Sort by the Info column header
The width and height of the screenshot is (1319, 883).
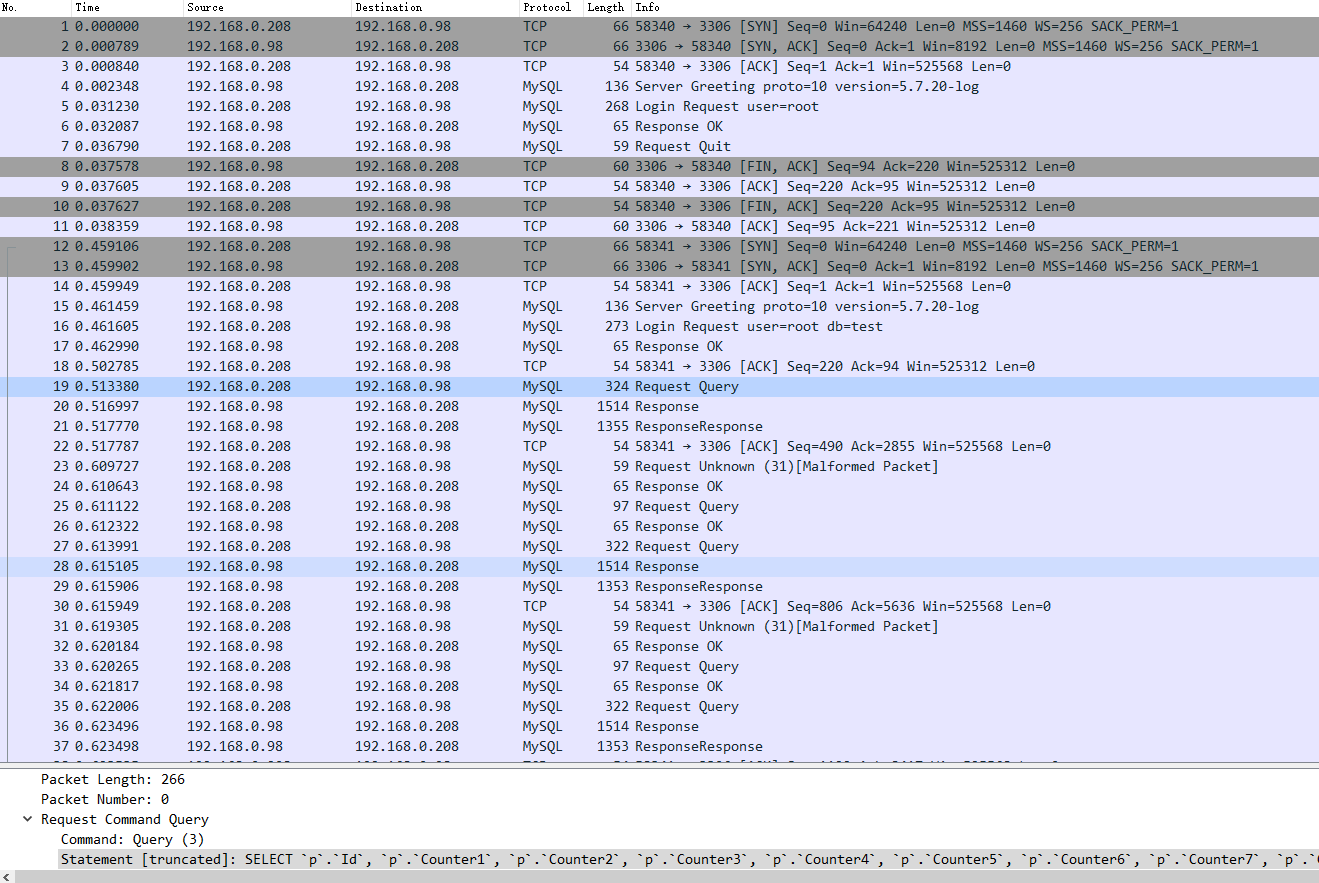pos(975,7)
